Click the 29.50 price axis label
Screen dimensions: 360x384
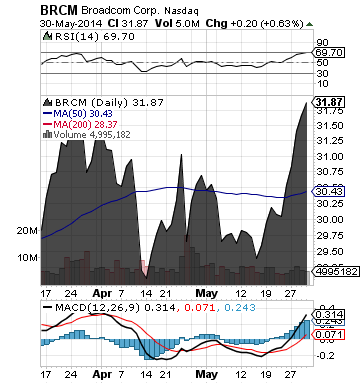pos(330,251)
